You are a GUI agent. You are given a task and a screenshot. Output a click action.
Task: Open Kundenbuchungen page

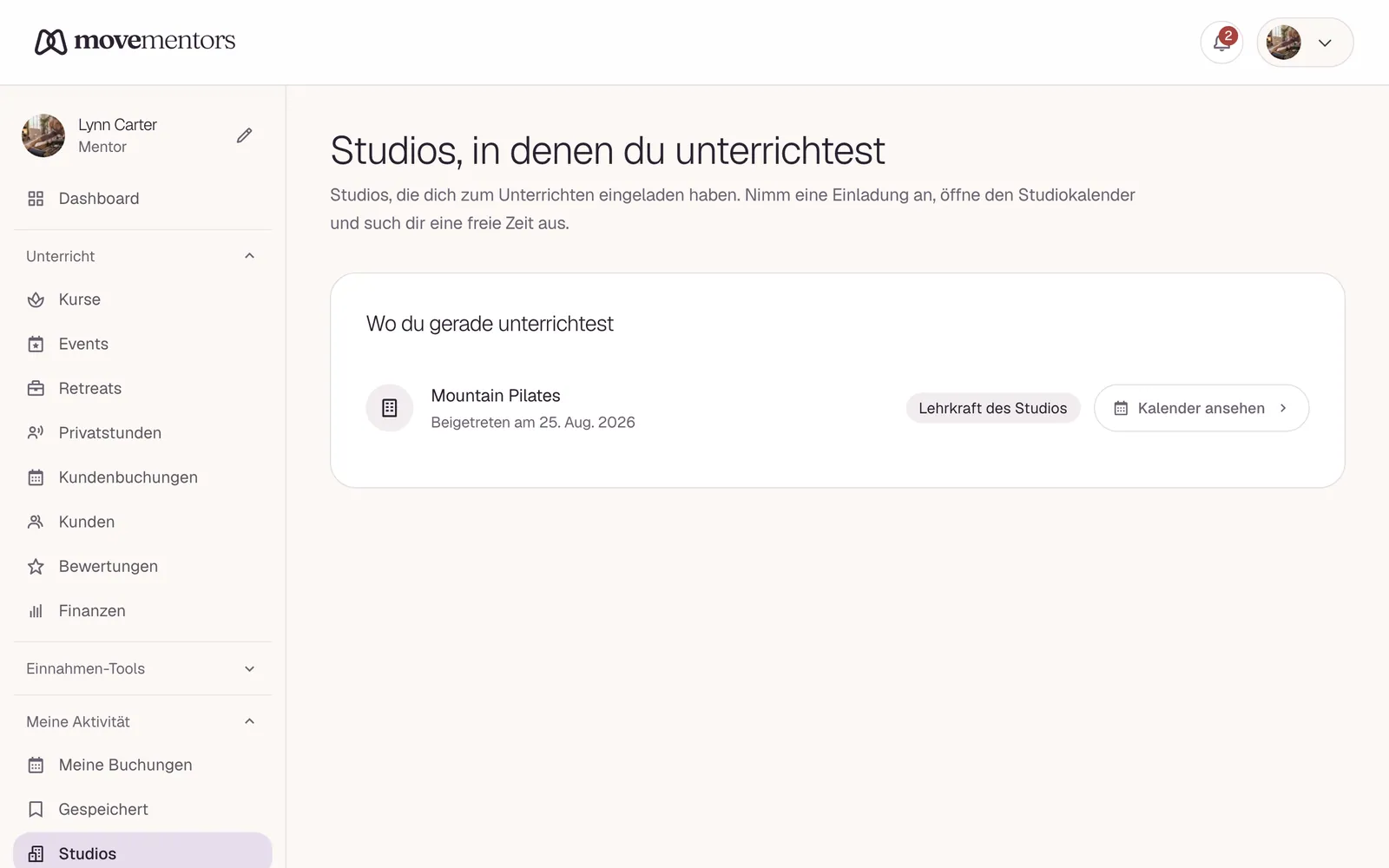[142, 477]
